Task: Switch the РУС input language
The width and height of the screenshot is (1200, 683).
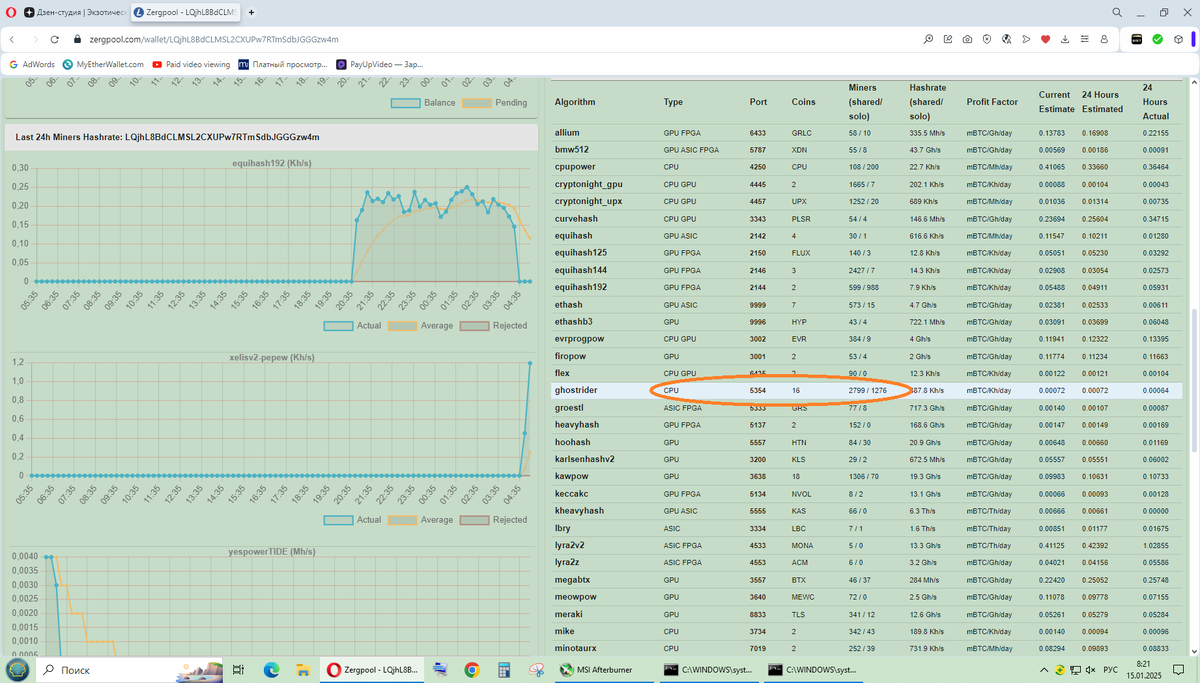Action: [x=1110, y=669]
